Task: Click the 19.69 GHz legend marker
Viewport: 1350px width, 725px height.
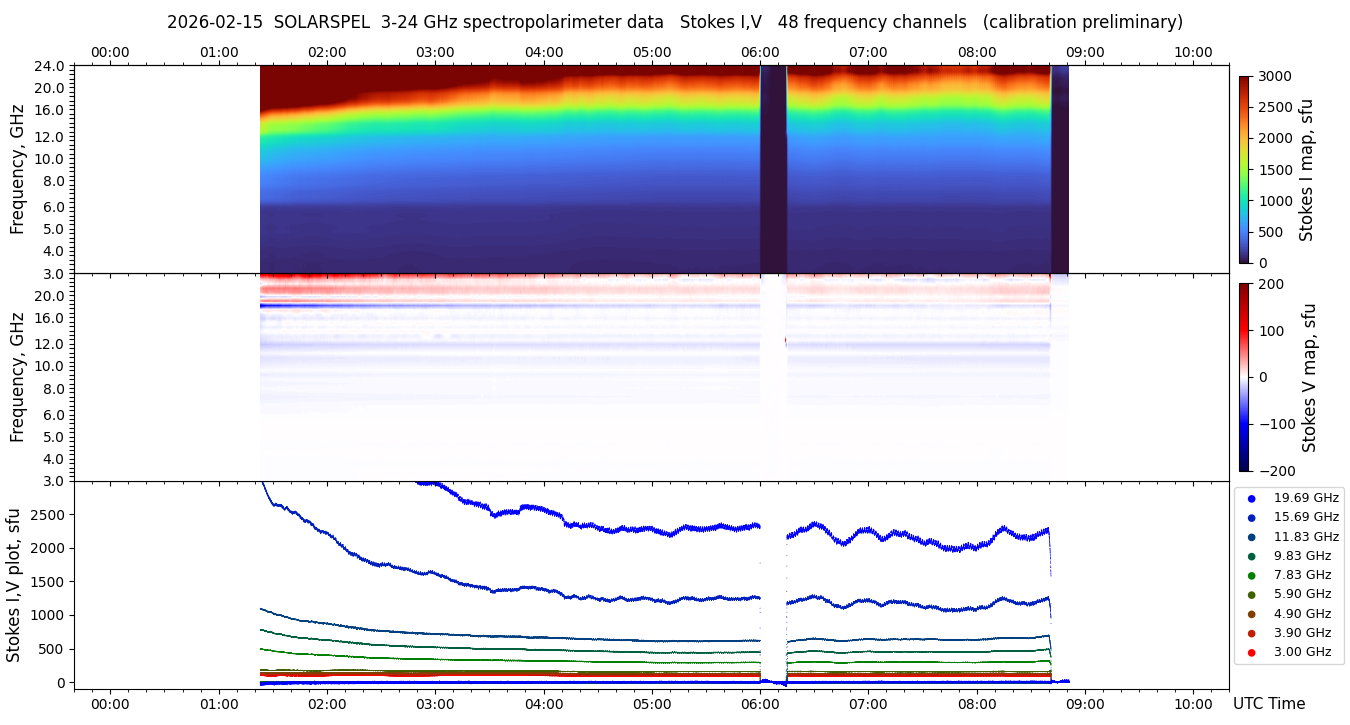Action: [x=1251, y=498]
